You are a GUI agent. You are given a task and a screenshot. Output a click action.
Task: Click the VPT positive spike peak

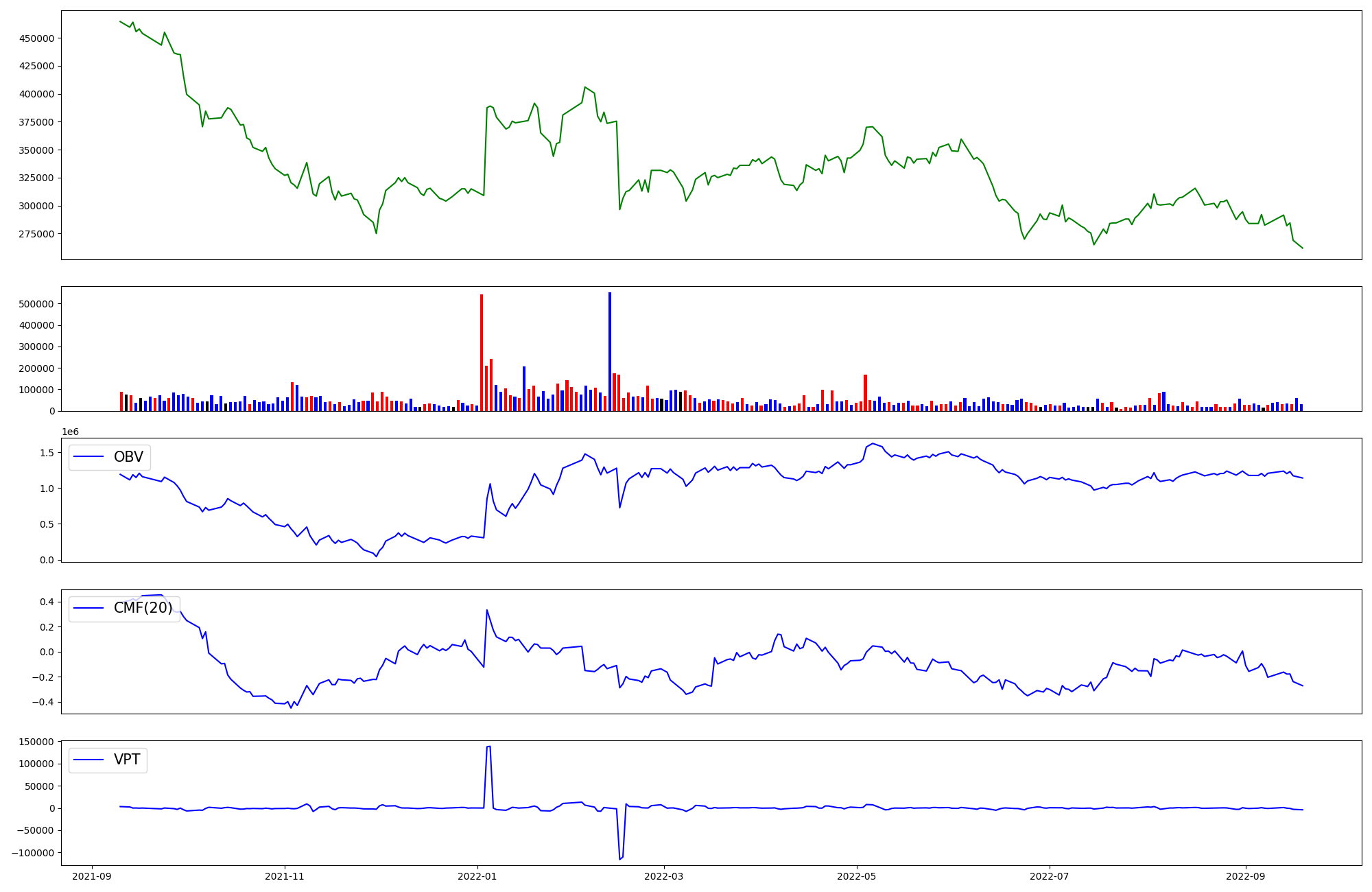[488, 747]
